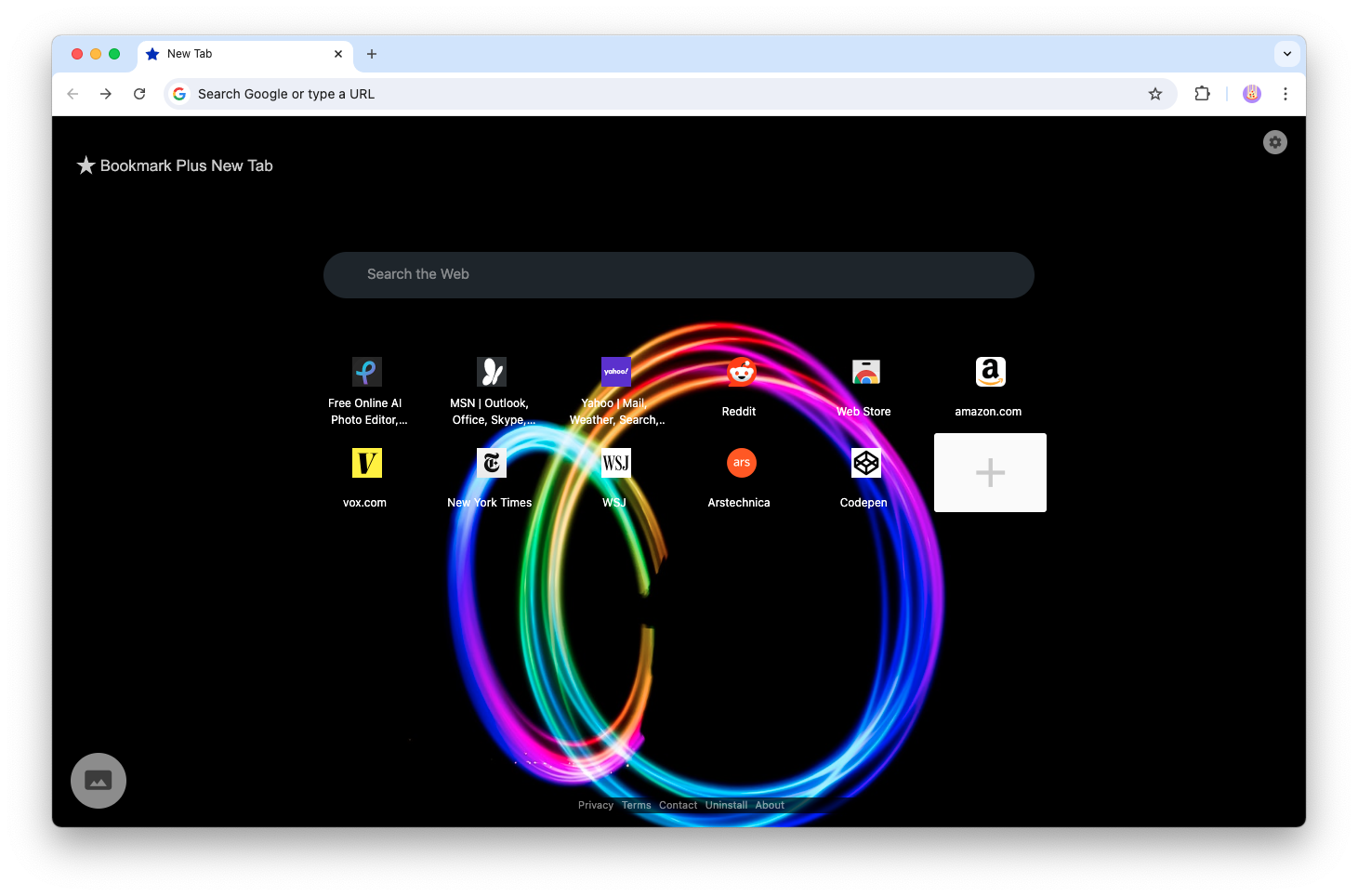The height and width of the screenshot is (896, 1358).
Task: Open the WSJ shortcut icon
Action: 616,463
